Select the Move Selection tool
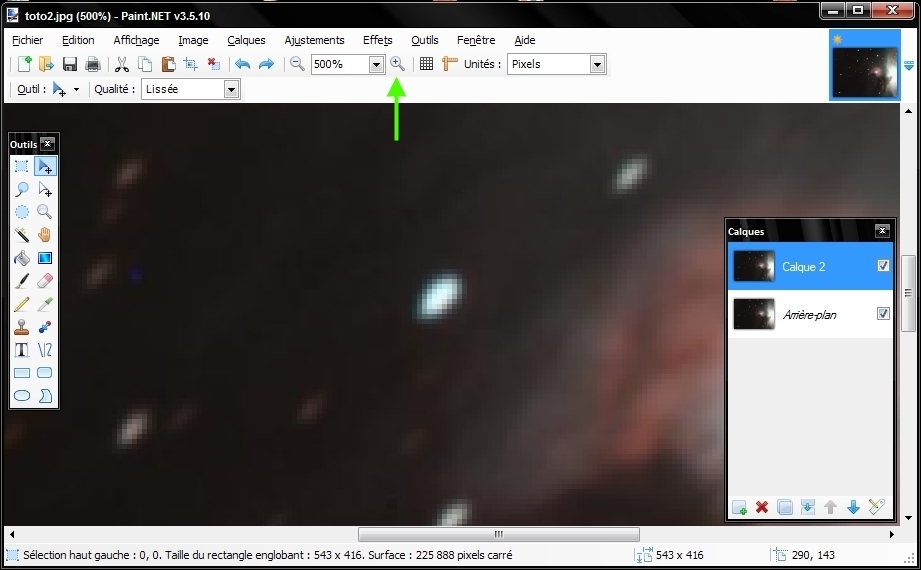Image resolution: width=921 pixels, height=570 pixels. click(45, 189)
